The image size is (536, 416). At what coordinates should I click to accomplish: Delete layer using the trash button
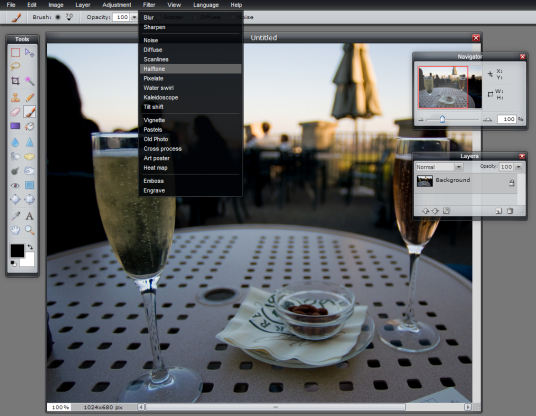(x=510, y=211)
